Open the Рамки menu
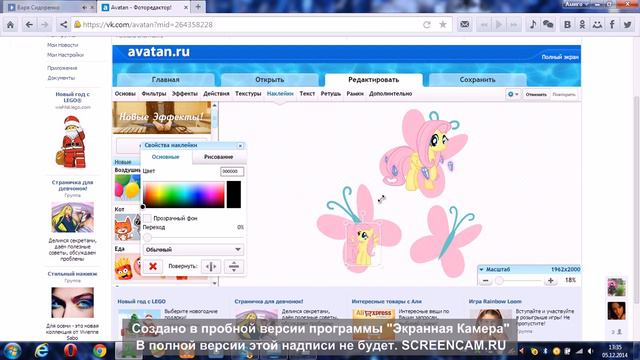640x360 pixels. tap(355, 94)
